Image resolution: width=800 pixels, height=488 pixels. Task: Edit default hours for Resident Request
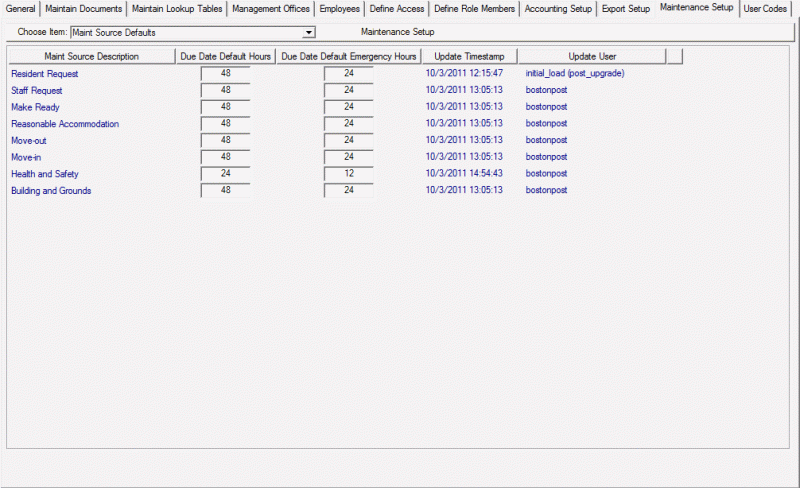click(x=226, y=74)
